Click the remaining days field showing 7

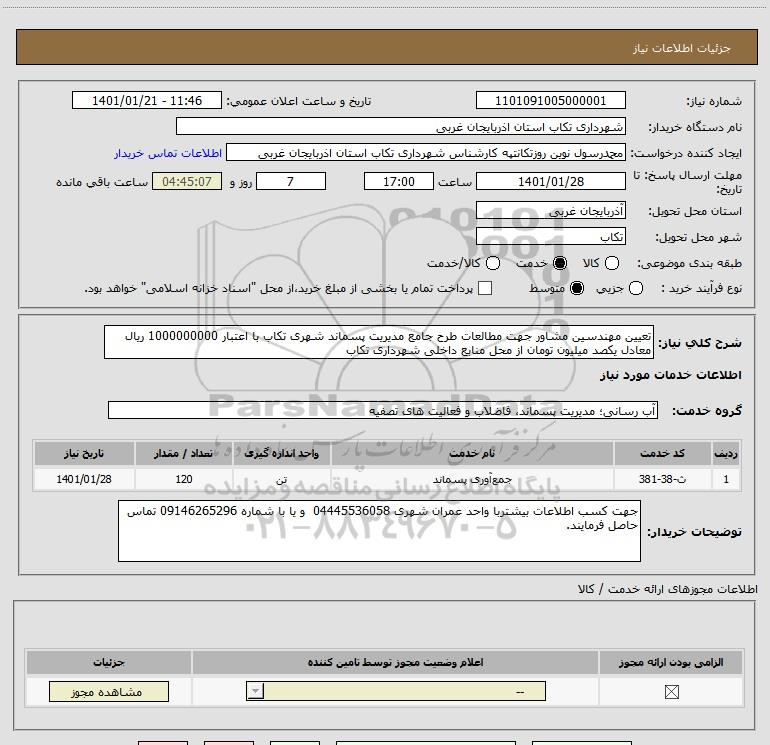[291, 181]
